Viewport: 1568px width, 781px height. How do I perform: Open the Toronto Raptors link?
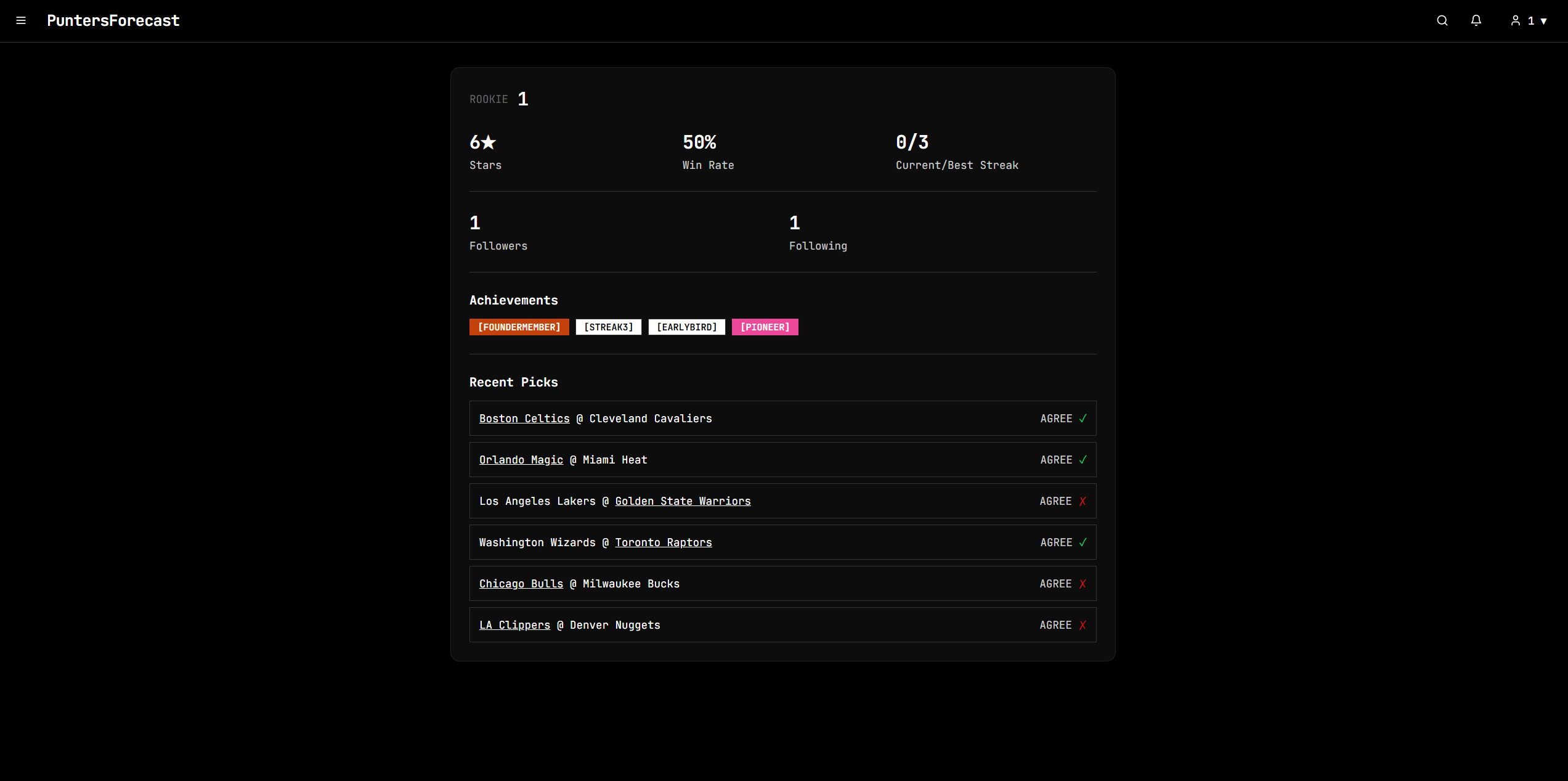663,542
